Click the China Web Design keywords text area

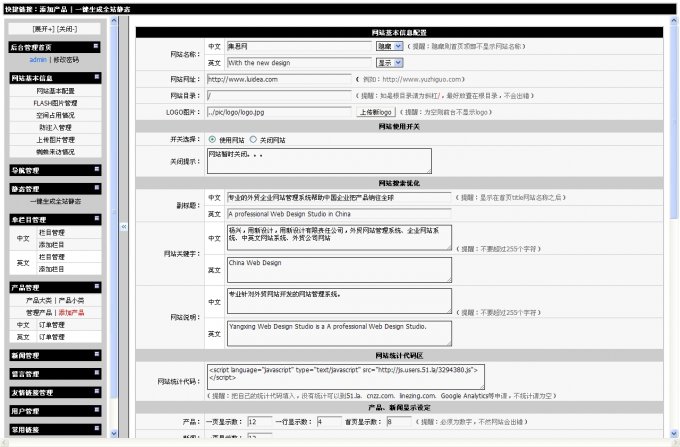339,270
